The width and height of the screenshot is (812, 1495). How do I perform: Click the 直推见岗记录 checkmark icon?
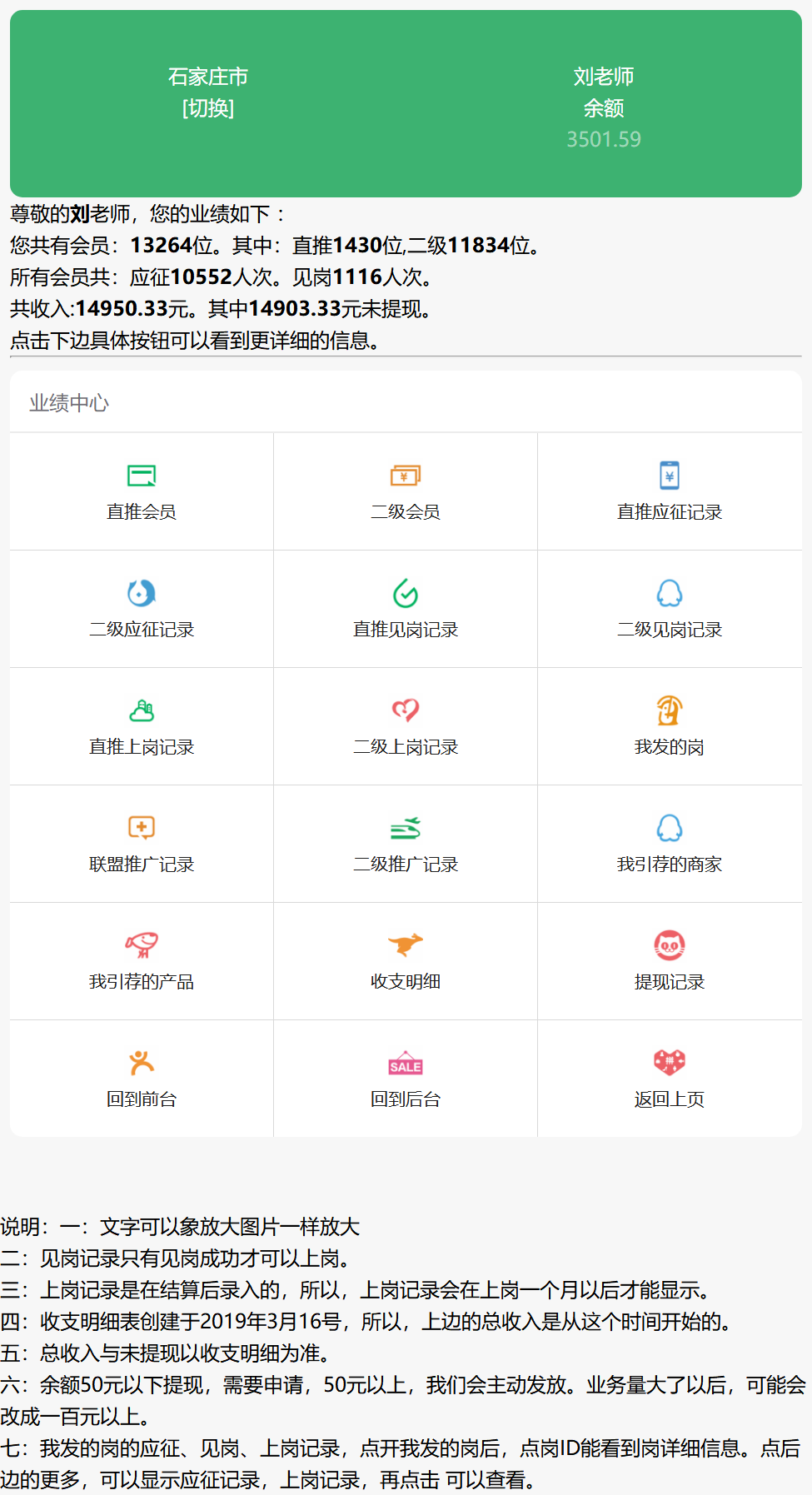pyautogui.click(x=406, y=593)
